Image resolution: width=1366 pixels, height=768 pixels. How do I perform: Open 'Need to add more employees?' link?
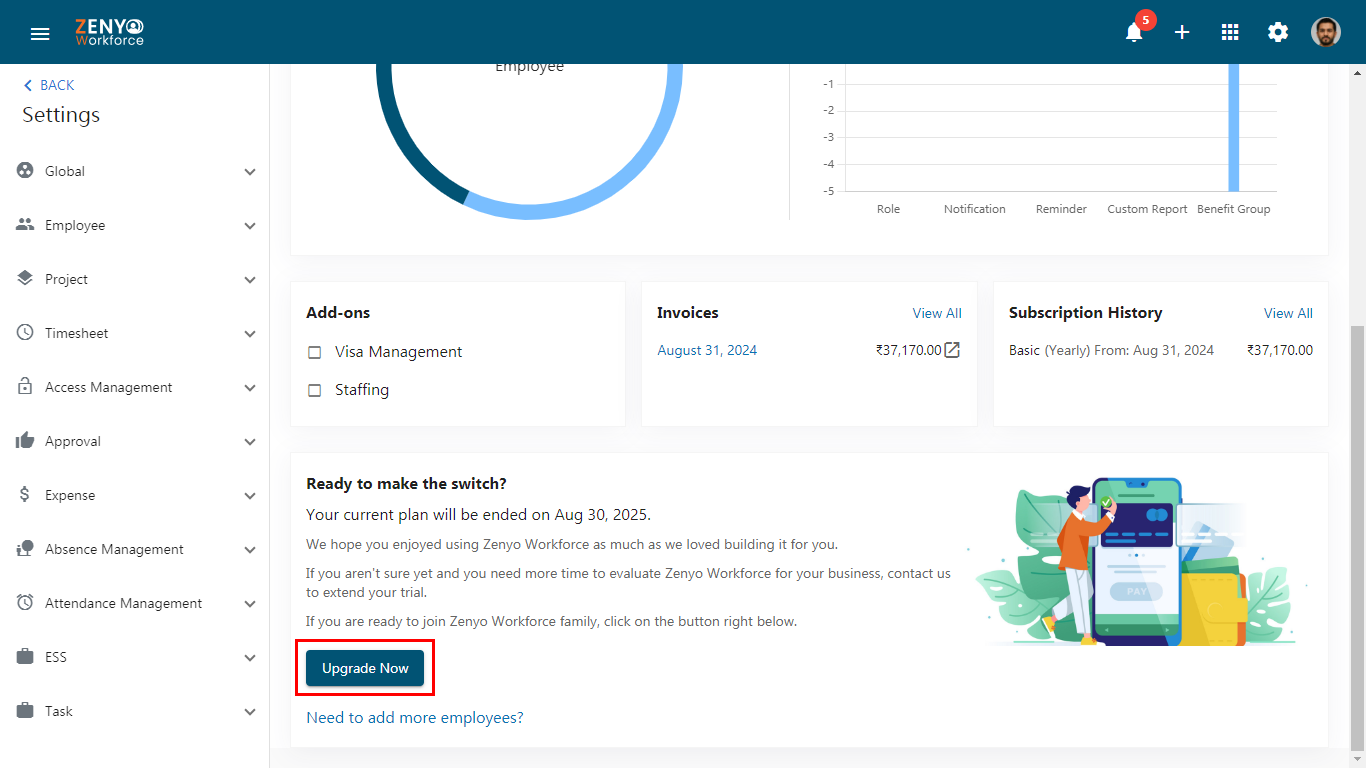[x=415, y=717]
